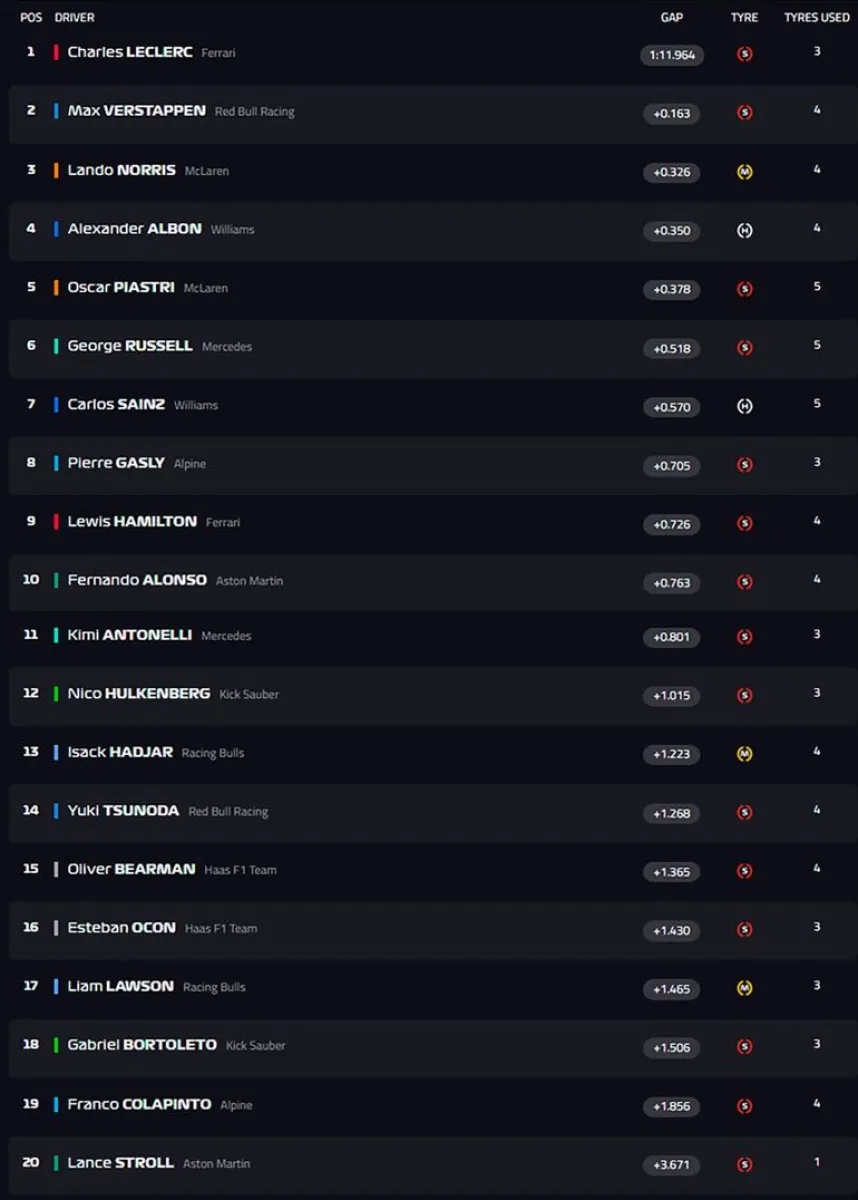858x1200 pixels.
Task: Click the TYRES USED column header
Action: pyautogui.click(x=816, y=18)
